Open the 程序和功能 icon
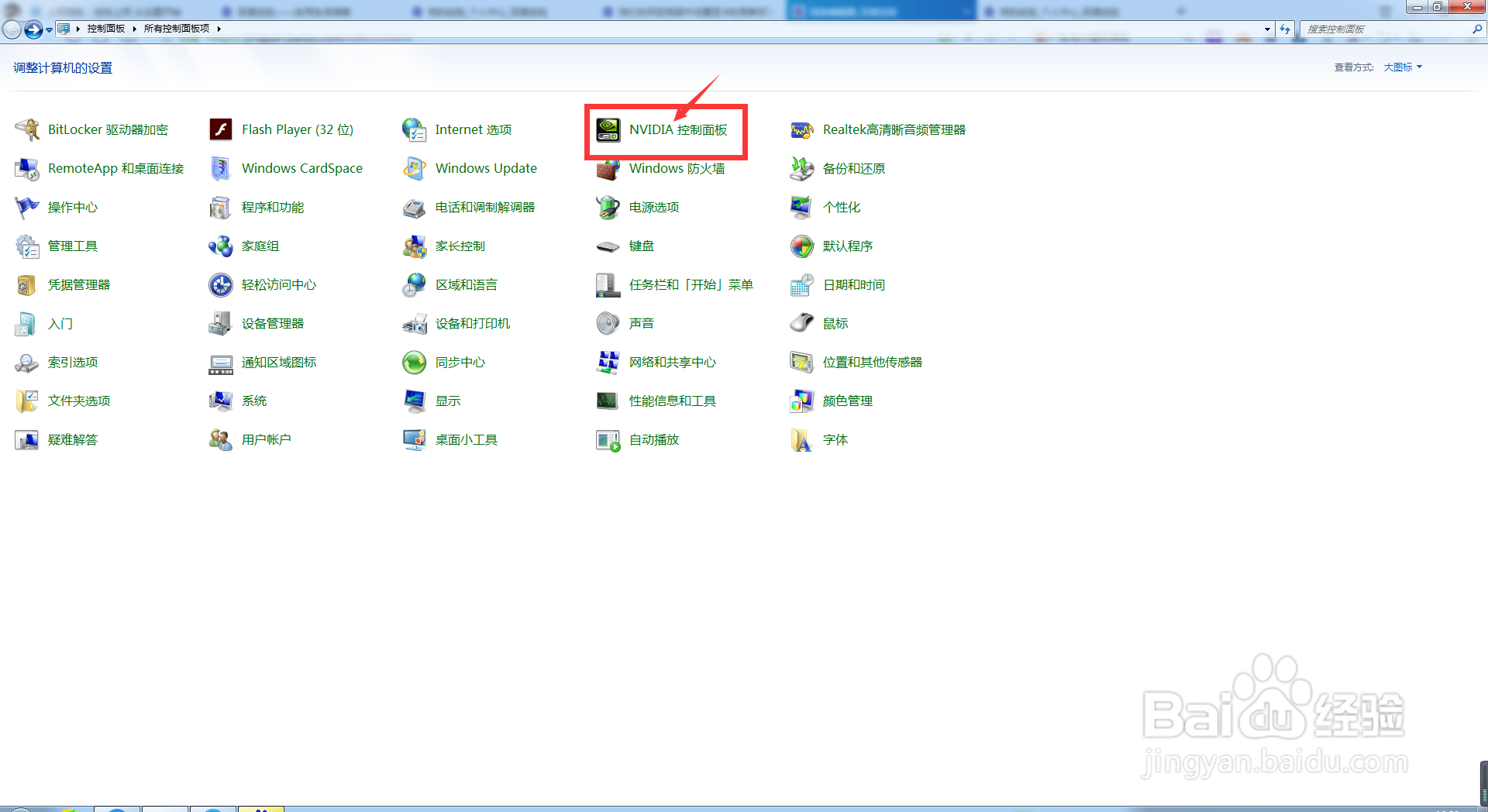Screen dimensions: 1488x812 (221, 207)
